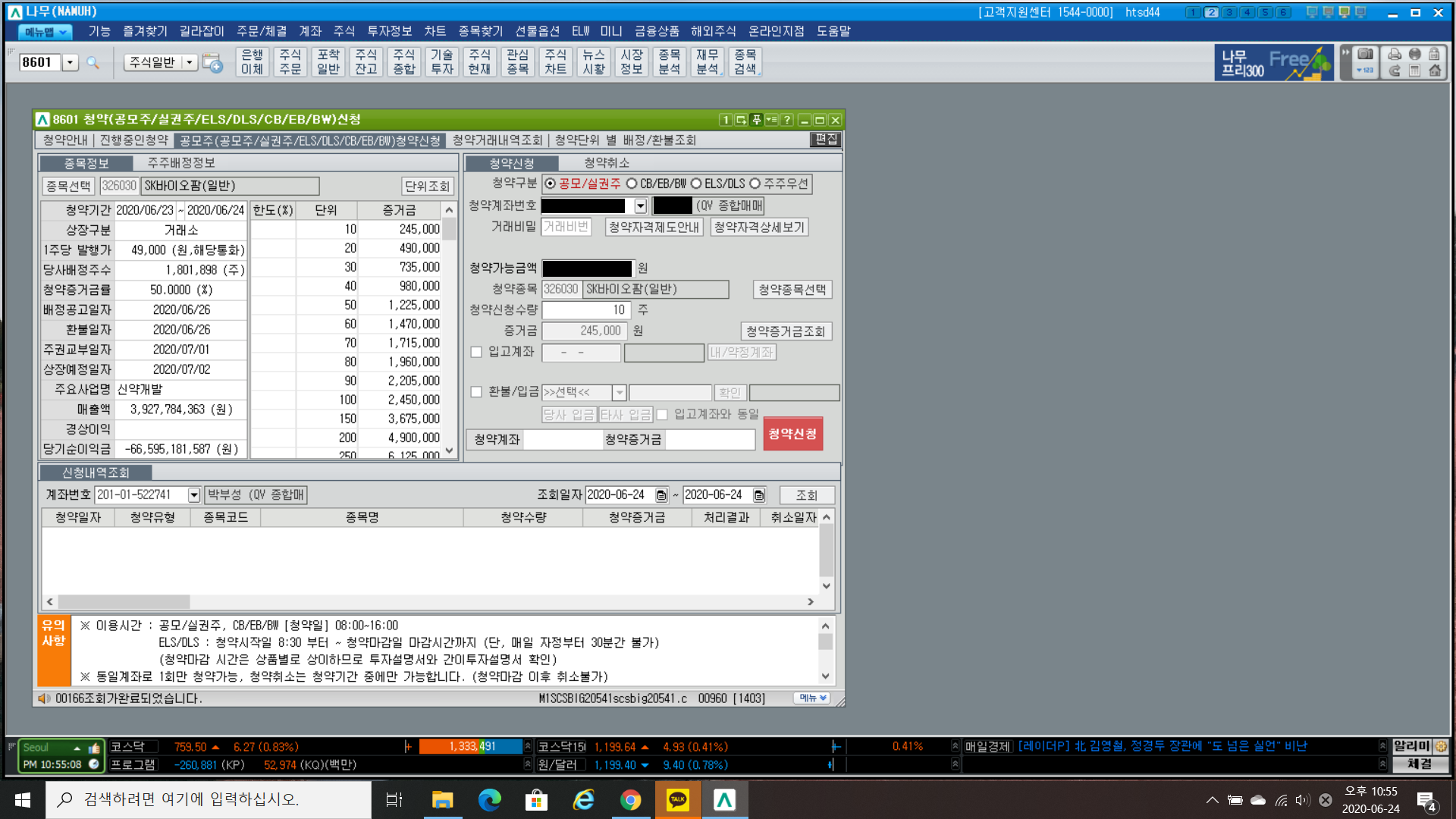The height and width of the screenshot is (819, 1456).
Task: Open the calculator icon in toolbar
Action: click(1414, 71)
